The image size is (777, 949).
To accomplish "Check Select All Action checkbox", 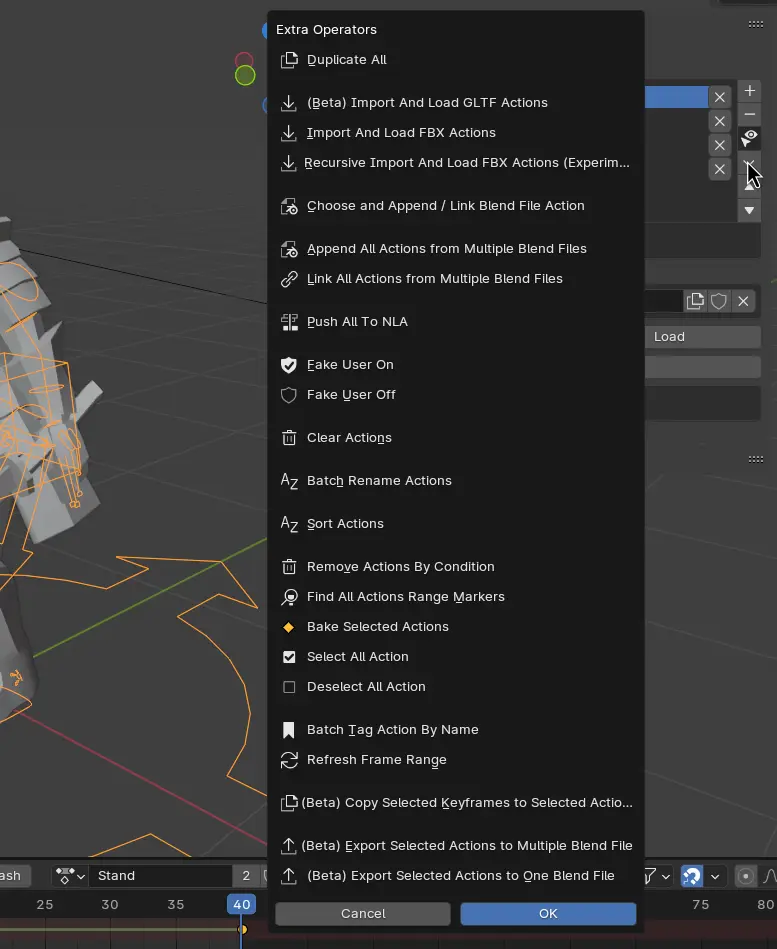I will pos(289,657).
